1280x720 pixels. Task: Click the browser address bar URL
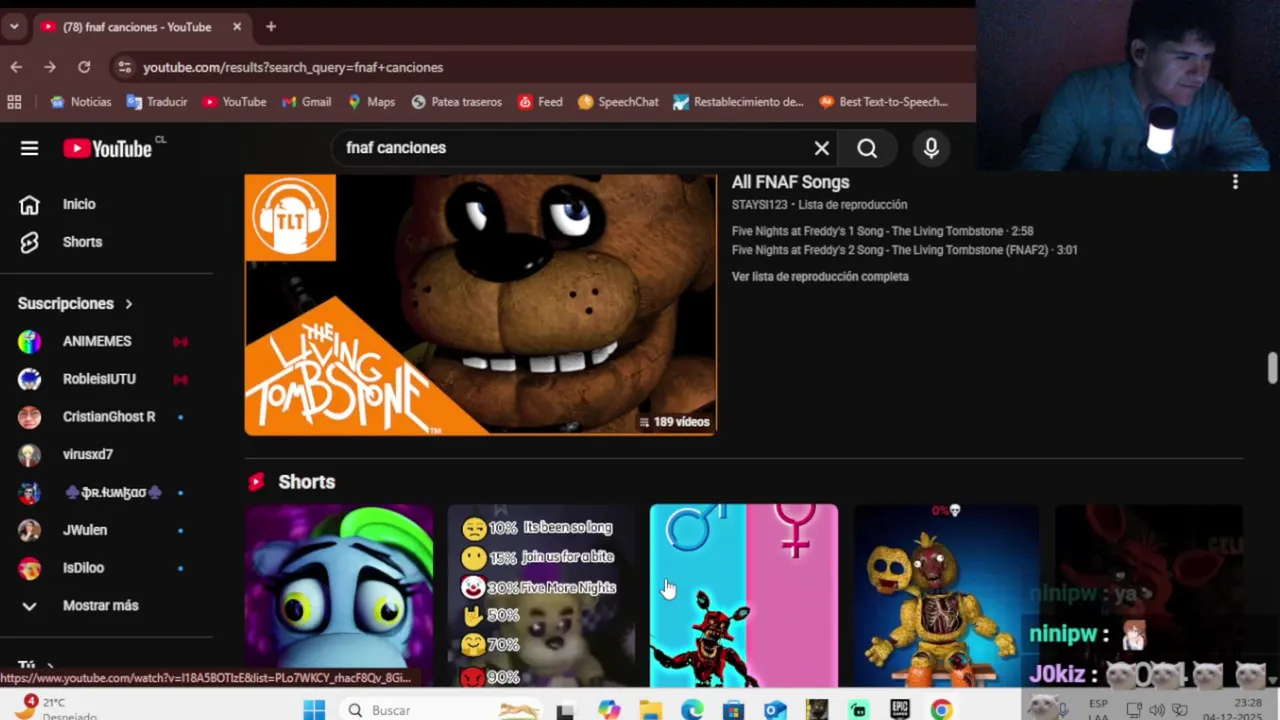tap(293, 67)
